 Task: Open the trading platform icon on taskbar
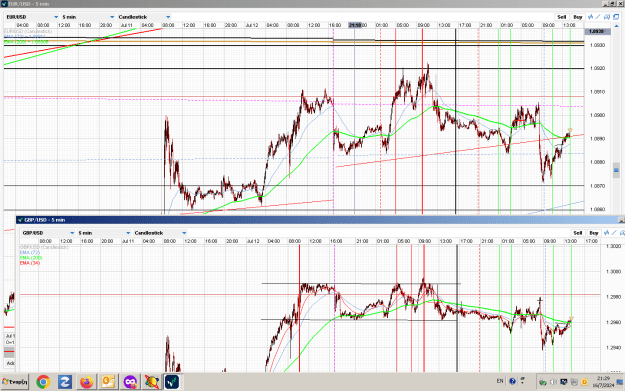click(172, 382)
